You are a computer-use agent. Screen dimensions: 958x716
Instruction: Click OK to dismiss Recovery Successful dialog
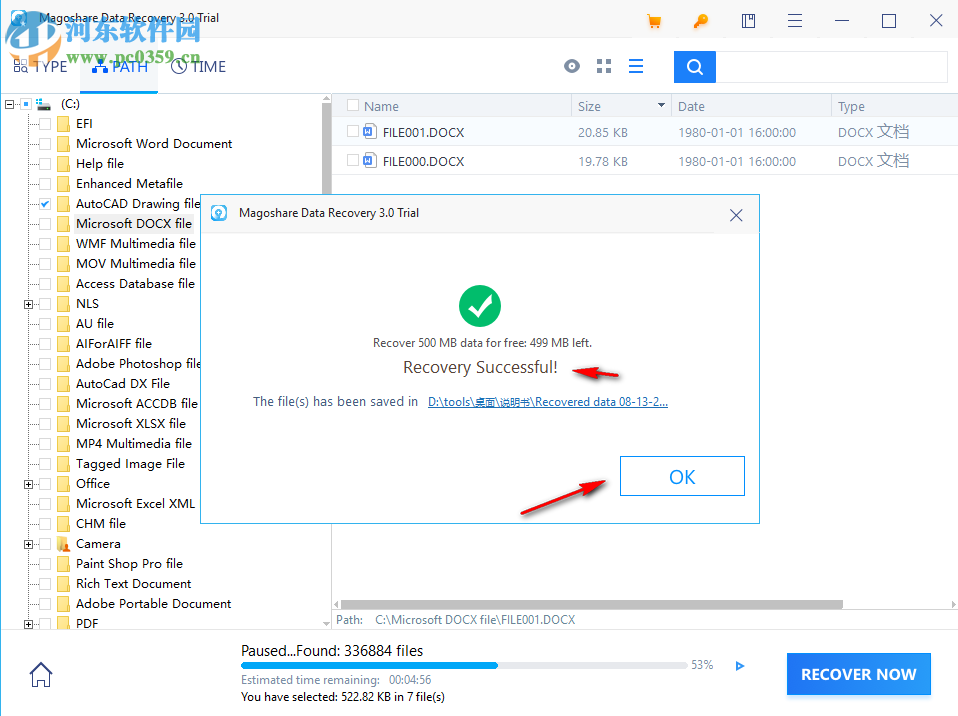click(682, 476)
